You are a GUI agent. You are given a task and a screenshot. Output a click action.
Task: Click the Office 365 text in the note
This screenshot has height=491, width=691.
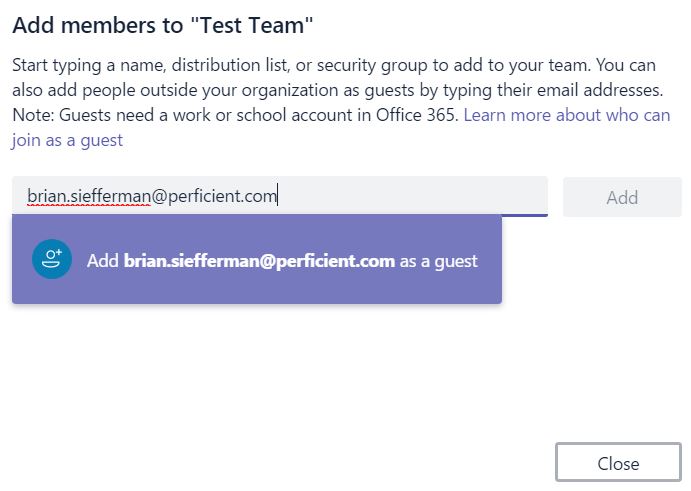click(414, 115)
